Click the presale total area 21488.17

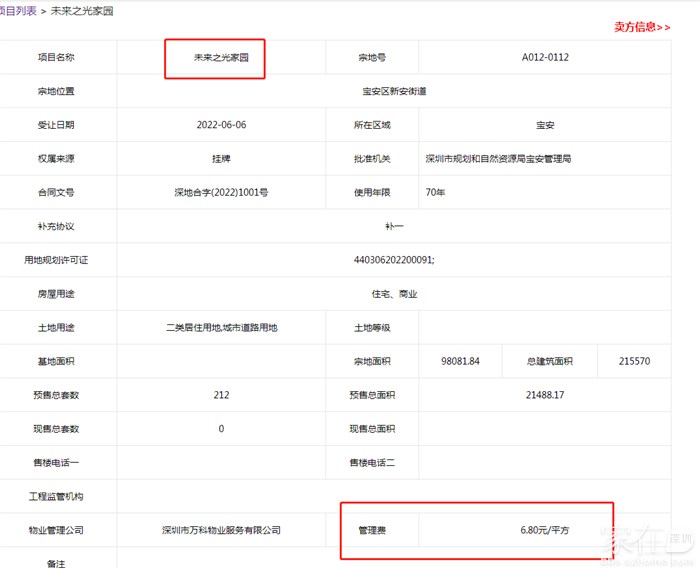tap(544, 395)
